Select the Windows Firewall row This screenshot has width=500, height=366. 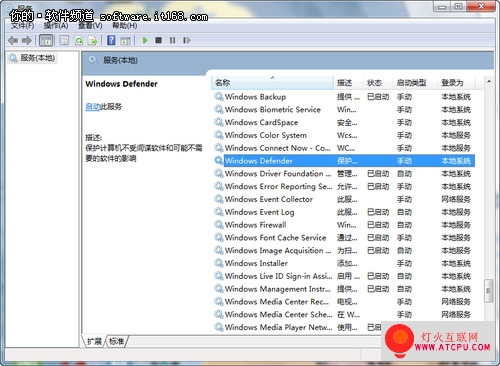click(344, 225)
